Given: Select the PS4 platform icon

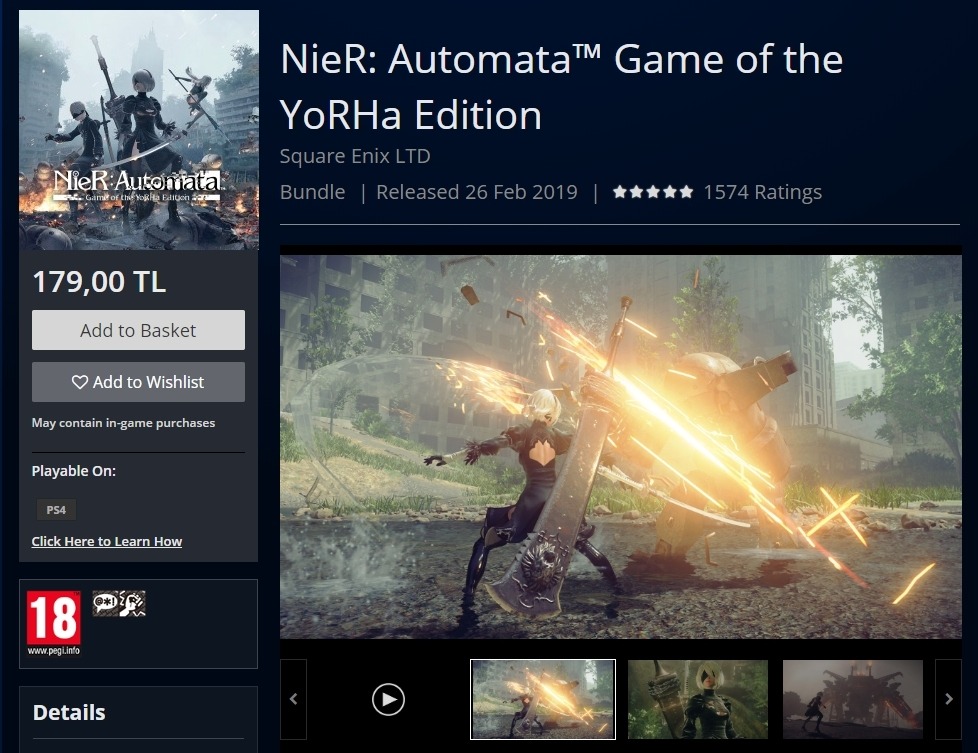Looking at the screenshot, I should pos(55,510).
